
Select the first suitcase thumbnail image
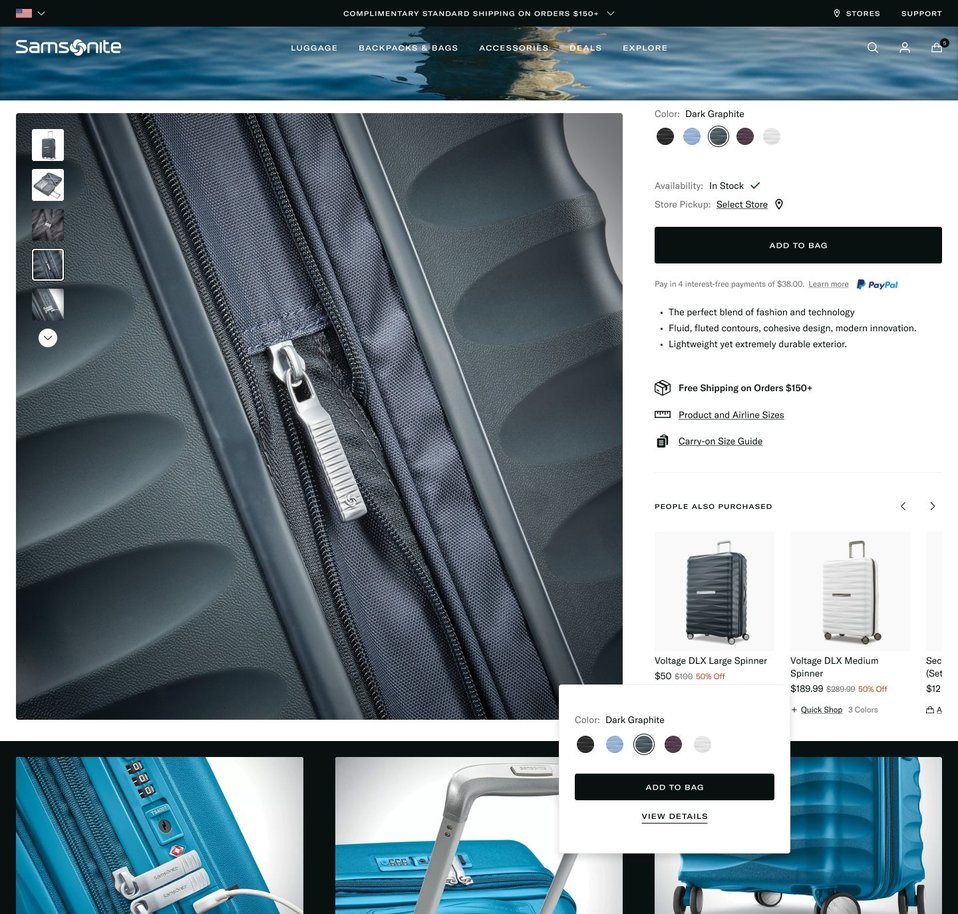click(x=48, y=145)
